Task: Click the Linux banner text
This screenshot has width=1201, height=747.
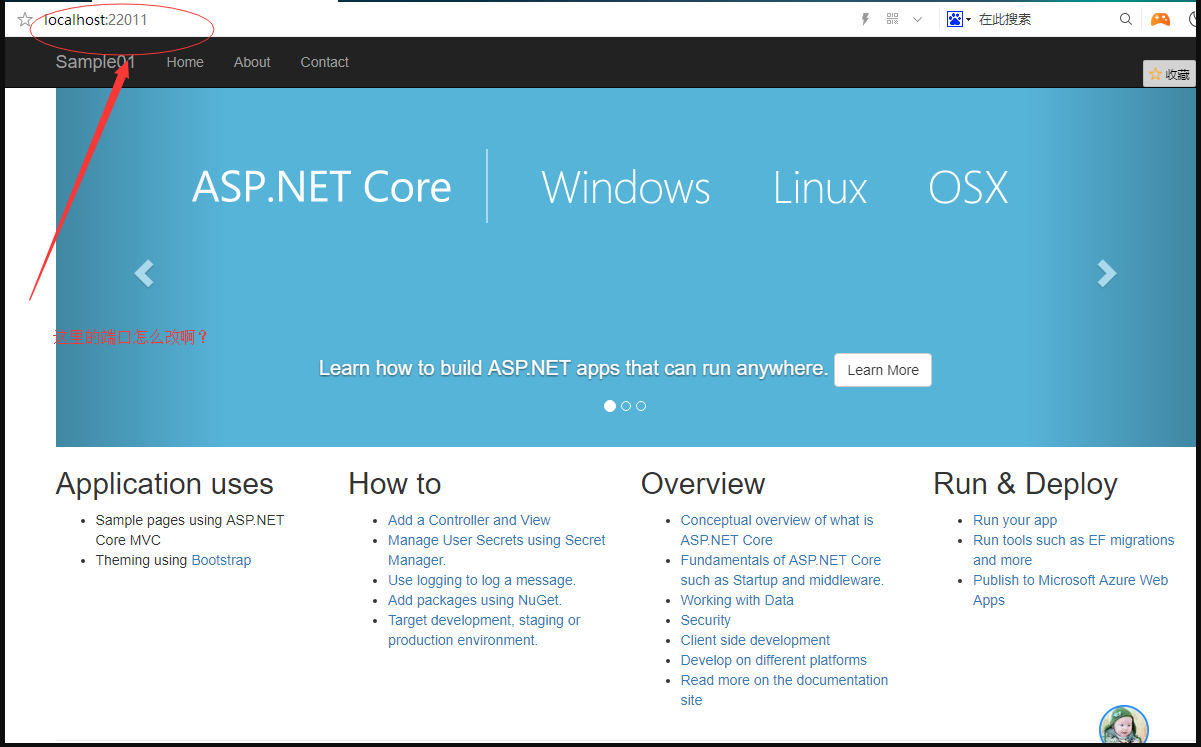Action: 820,187
